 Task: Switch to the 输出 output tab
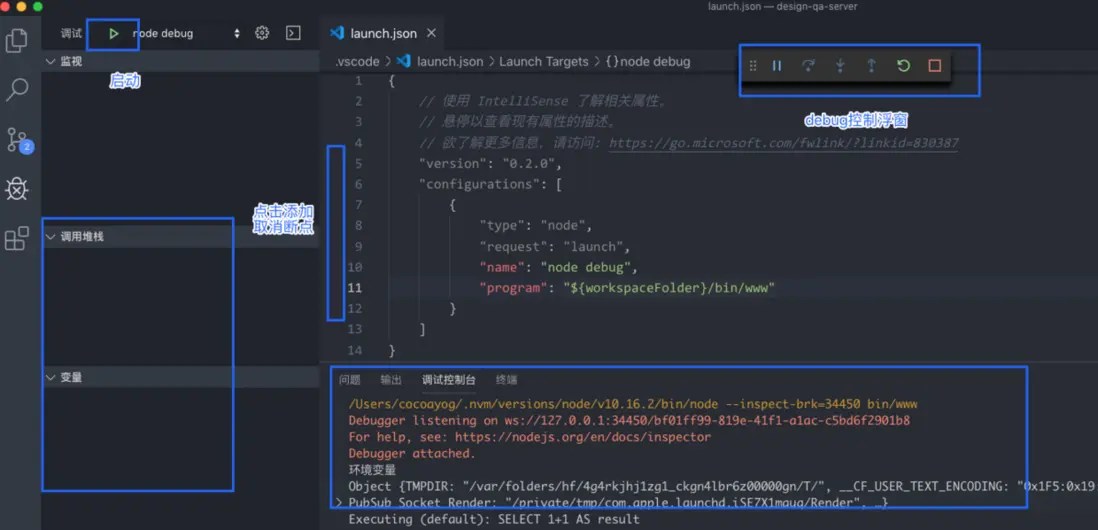391,380
